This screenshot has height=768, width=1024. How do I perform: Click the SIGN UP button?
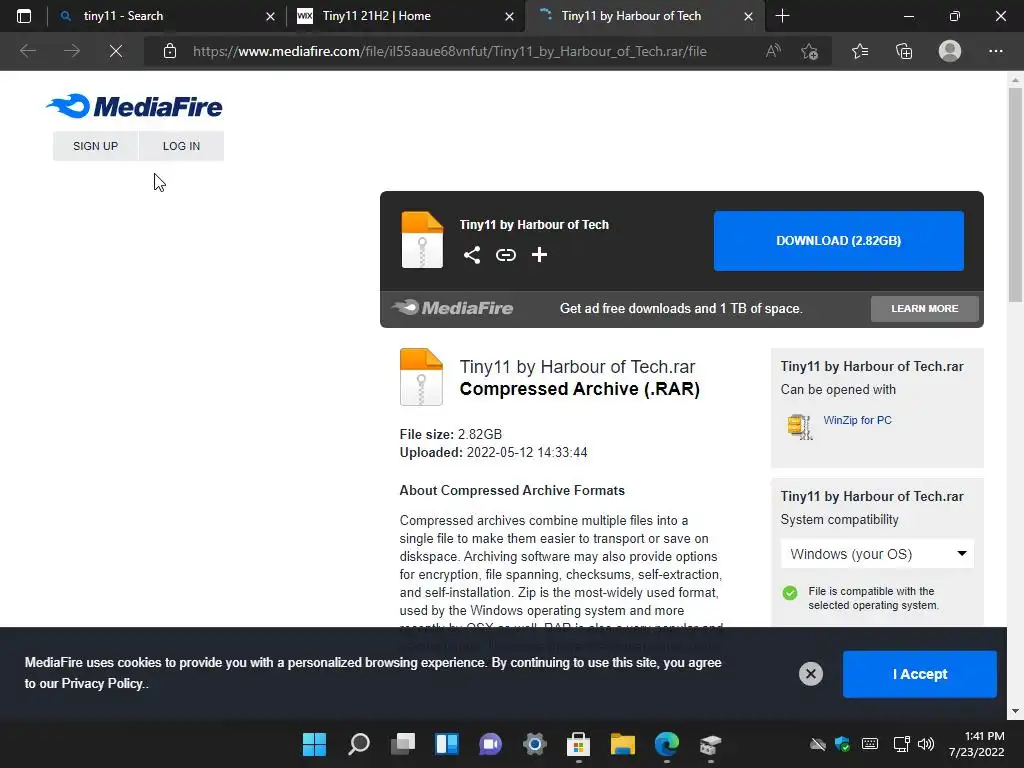95,146
